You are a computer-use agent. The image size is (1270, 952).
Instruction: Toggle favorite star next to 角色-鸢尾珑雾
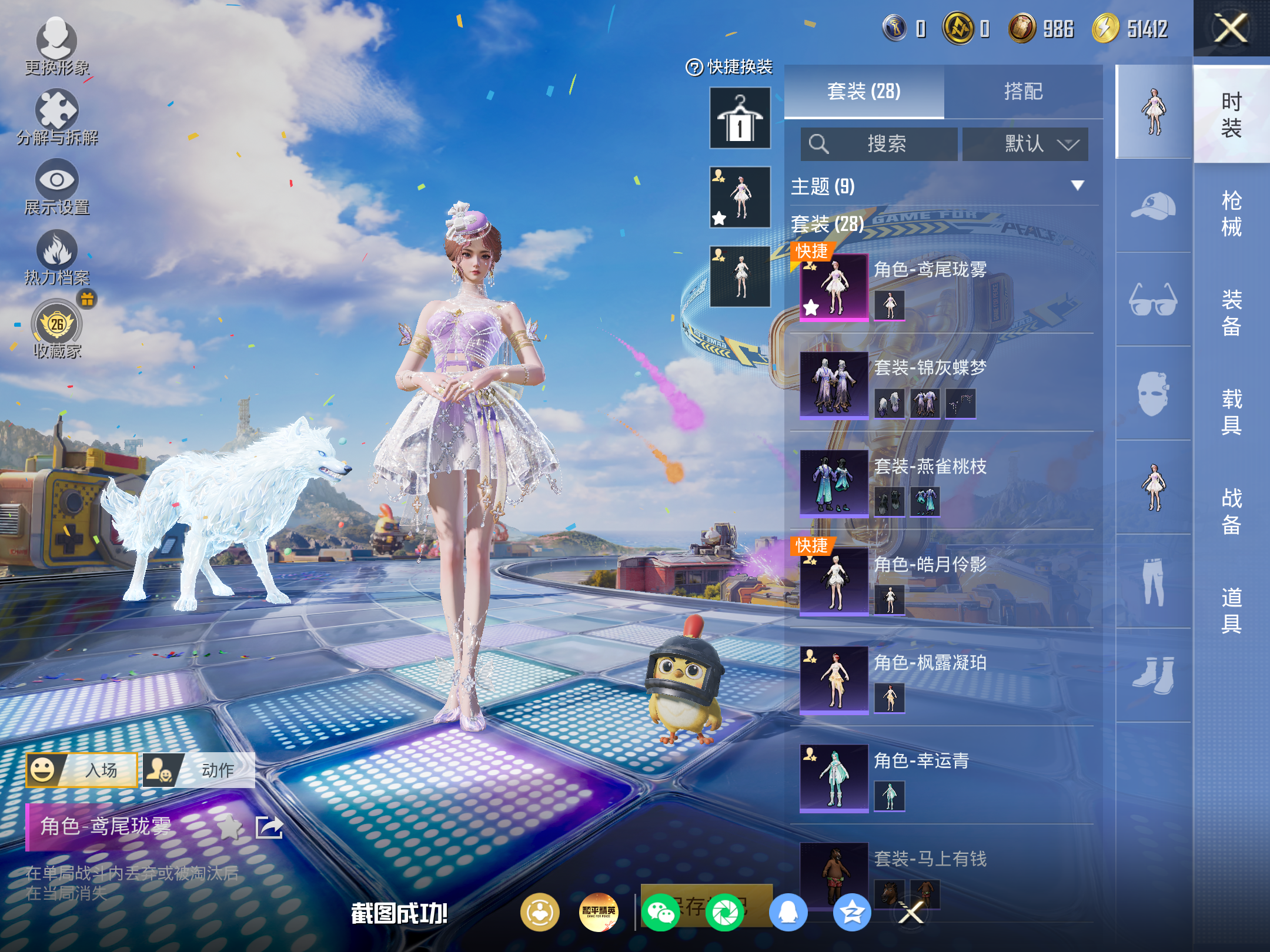[230, 827]
